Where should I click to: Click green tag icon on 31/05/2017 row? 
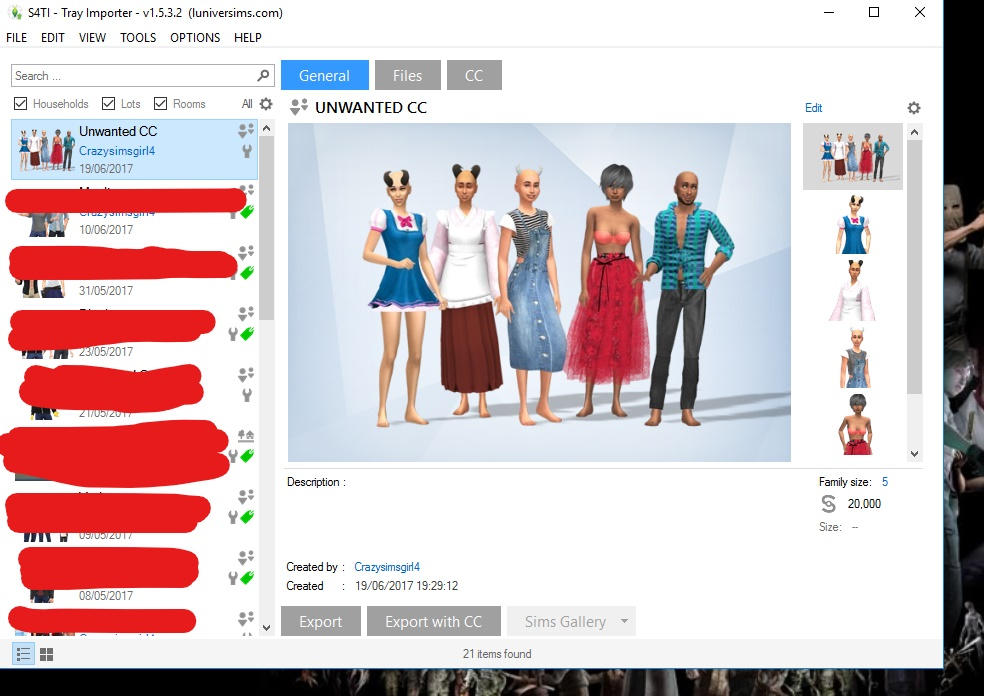[247, 272]
